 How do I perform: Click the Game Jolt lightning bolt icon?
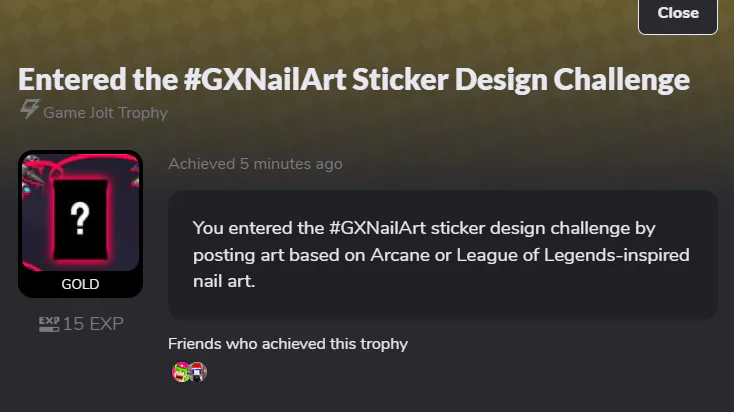pyautogui.click(x=29, y=111)
